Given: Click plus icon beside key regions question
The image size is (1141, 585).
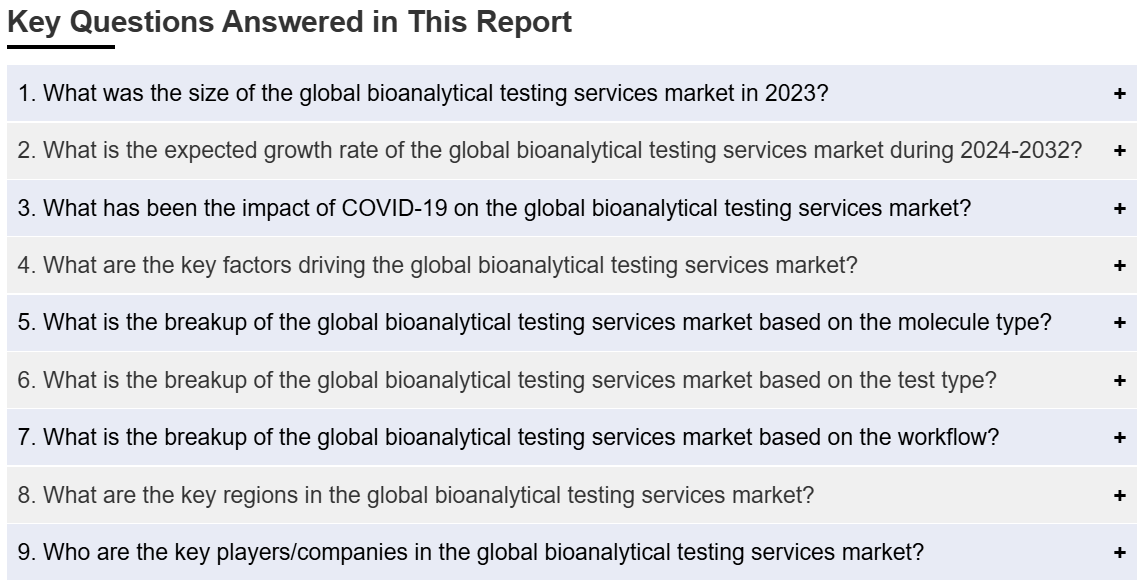Looking at the screenshot, I should 1119,495.
